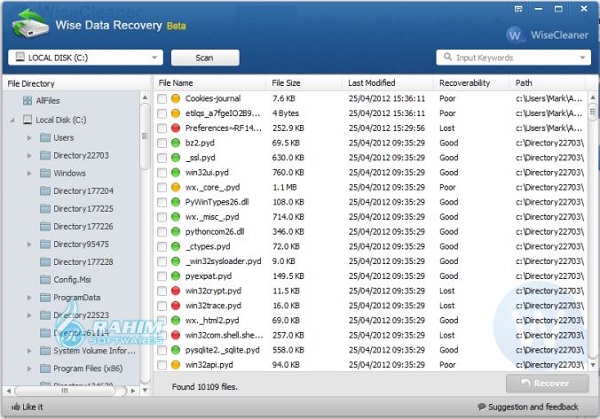600x419 pixels.
Task: Select AllFiles in the directory tree
Action: [47, 101]
